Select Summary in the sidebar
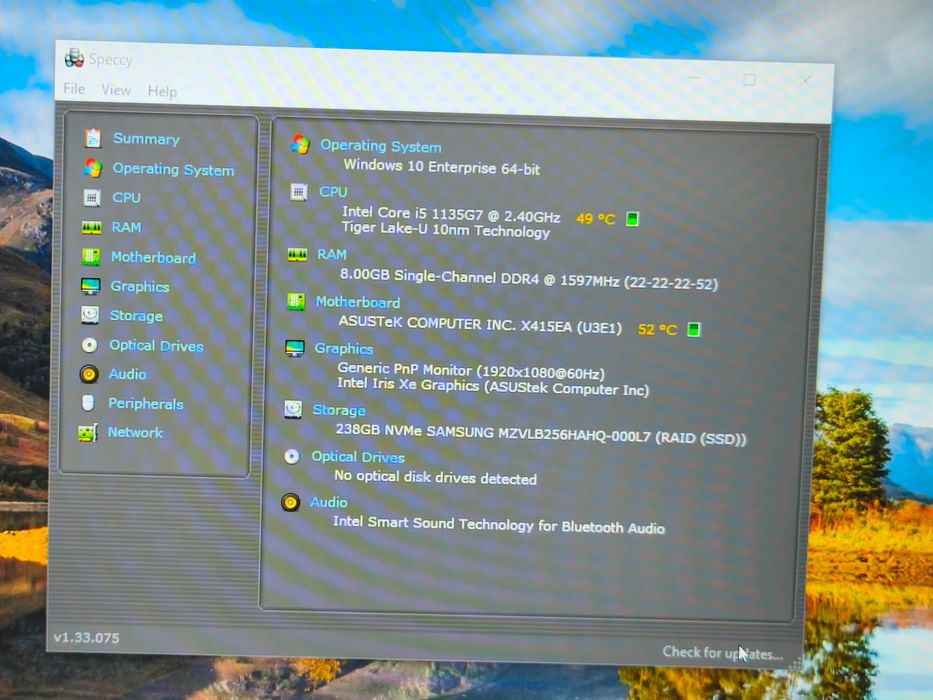Screen dimensions: 933x700 146,139
